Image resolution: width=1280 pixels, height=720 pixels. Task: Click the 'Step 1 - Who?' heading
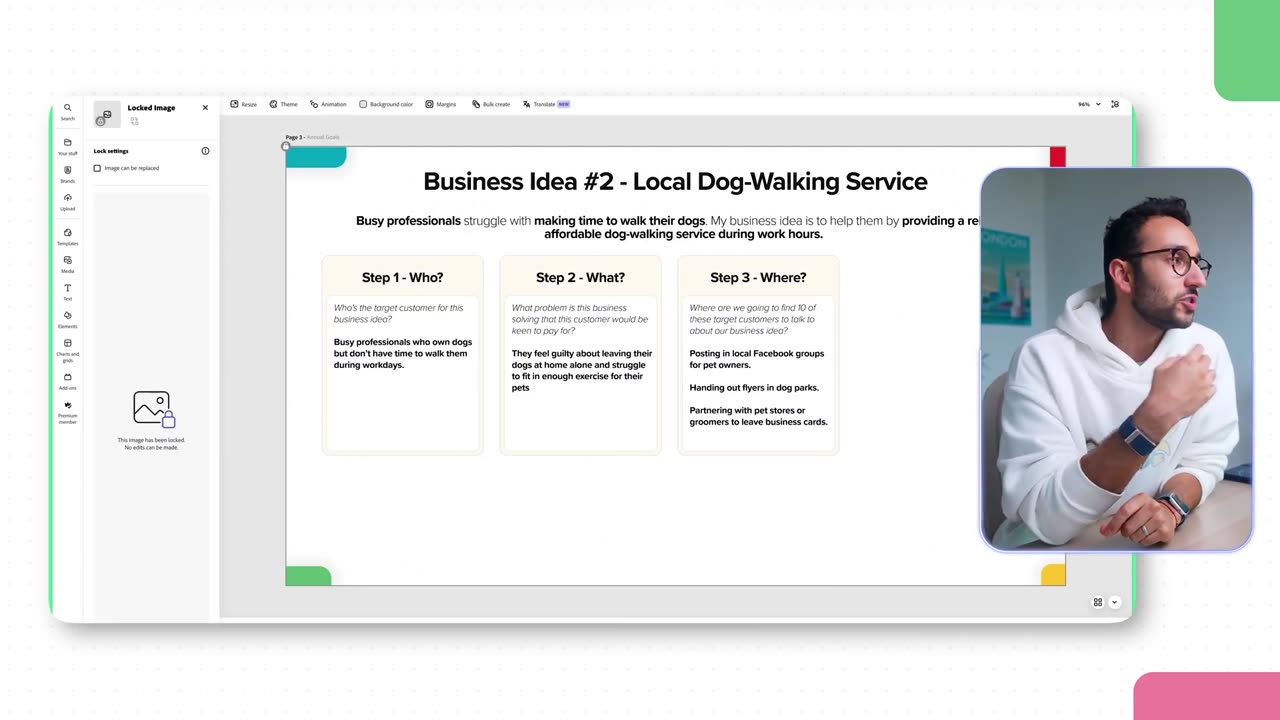tap(402, 277)
